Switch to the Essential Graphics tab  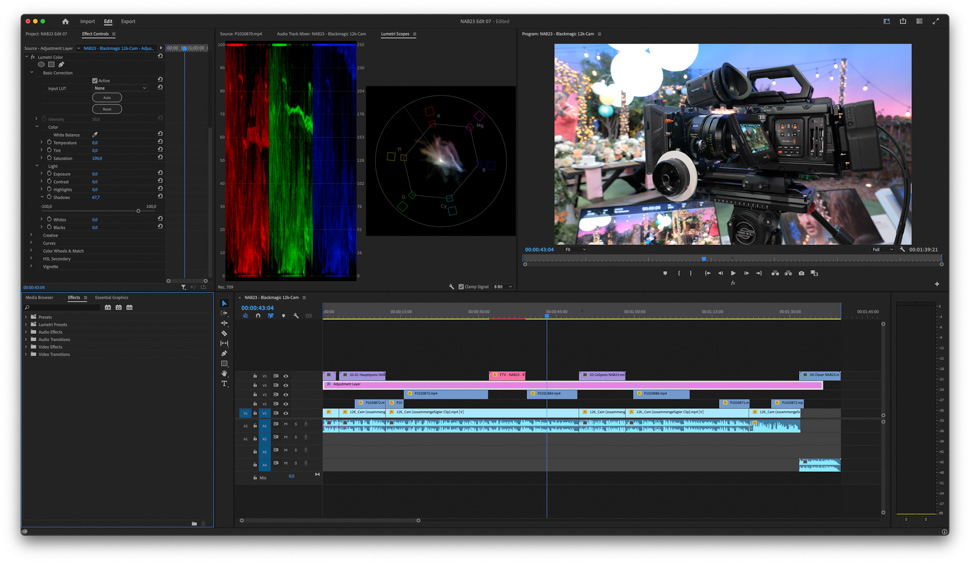[x=111, y=298]
